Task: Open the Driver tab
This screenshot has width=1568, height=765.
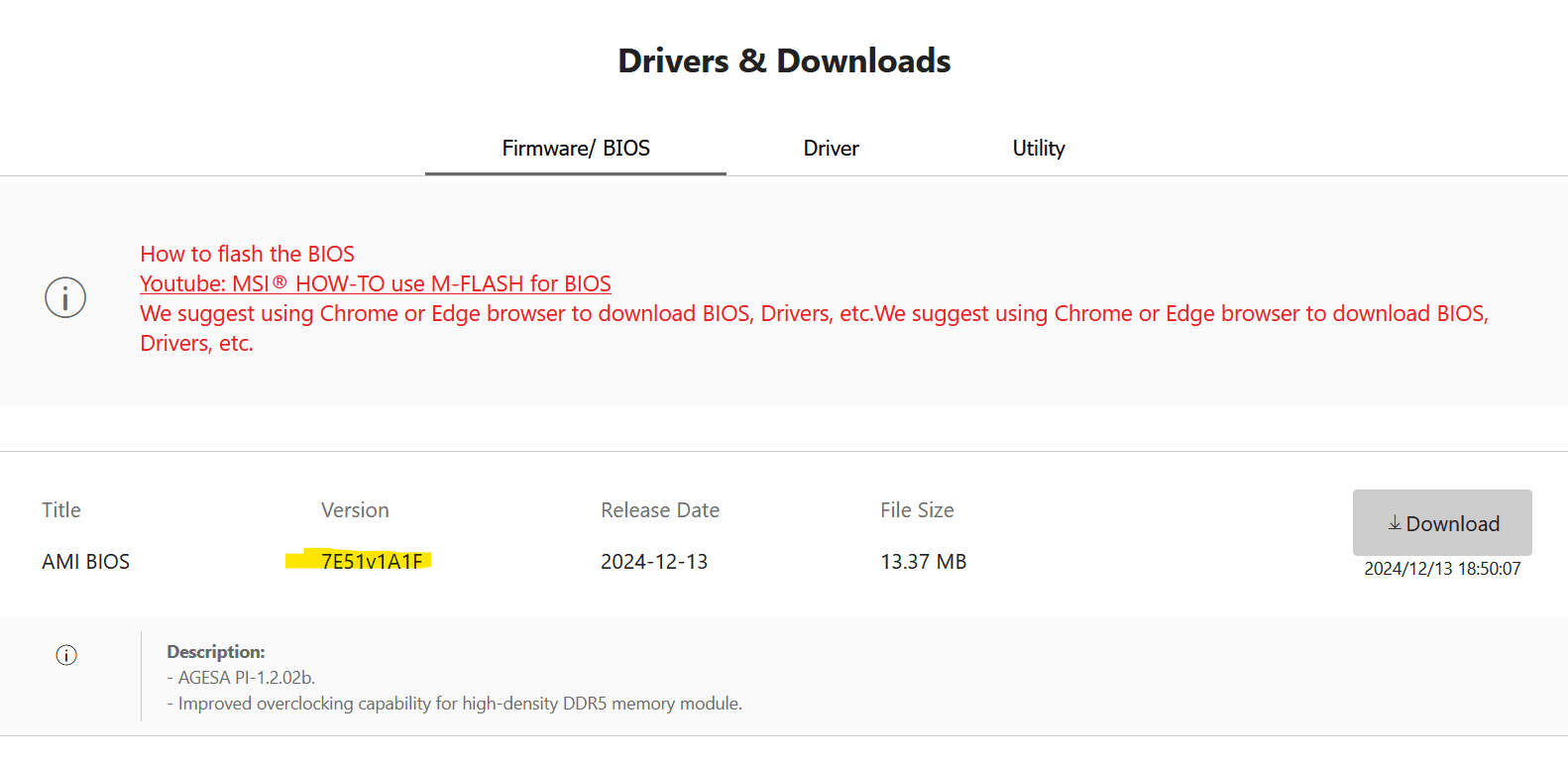Action: pyautogui.click(x=831, y=149)
